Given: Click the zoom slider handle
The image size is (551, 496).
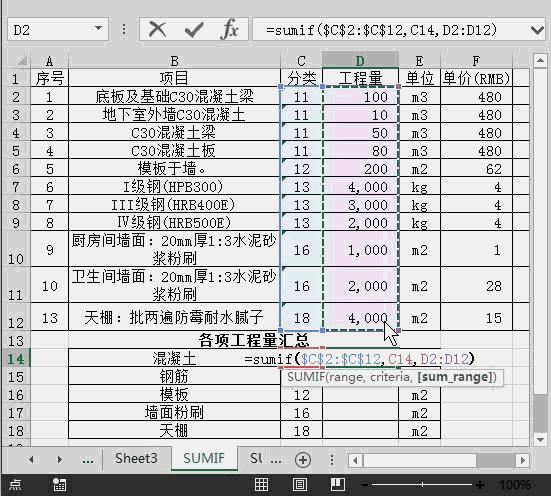Looking at the screenshot, I should pyautogui.click(x=423, y=485).
